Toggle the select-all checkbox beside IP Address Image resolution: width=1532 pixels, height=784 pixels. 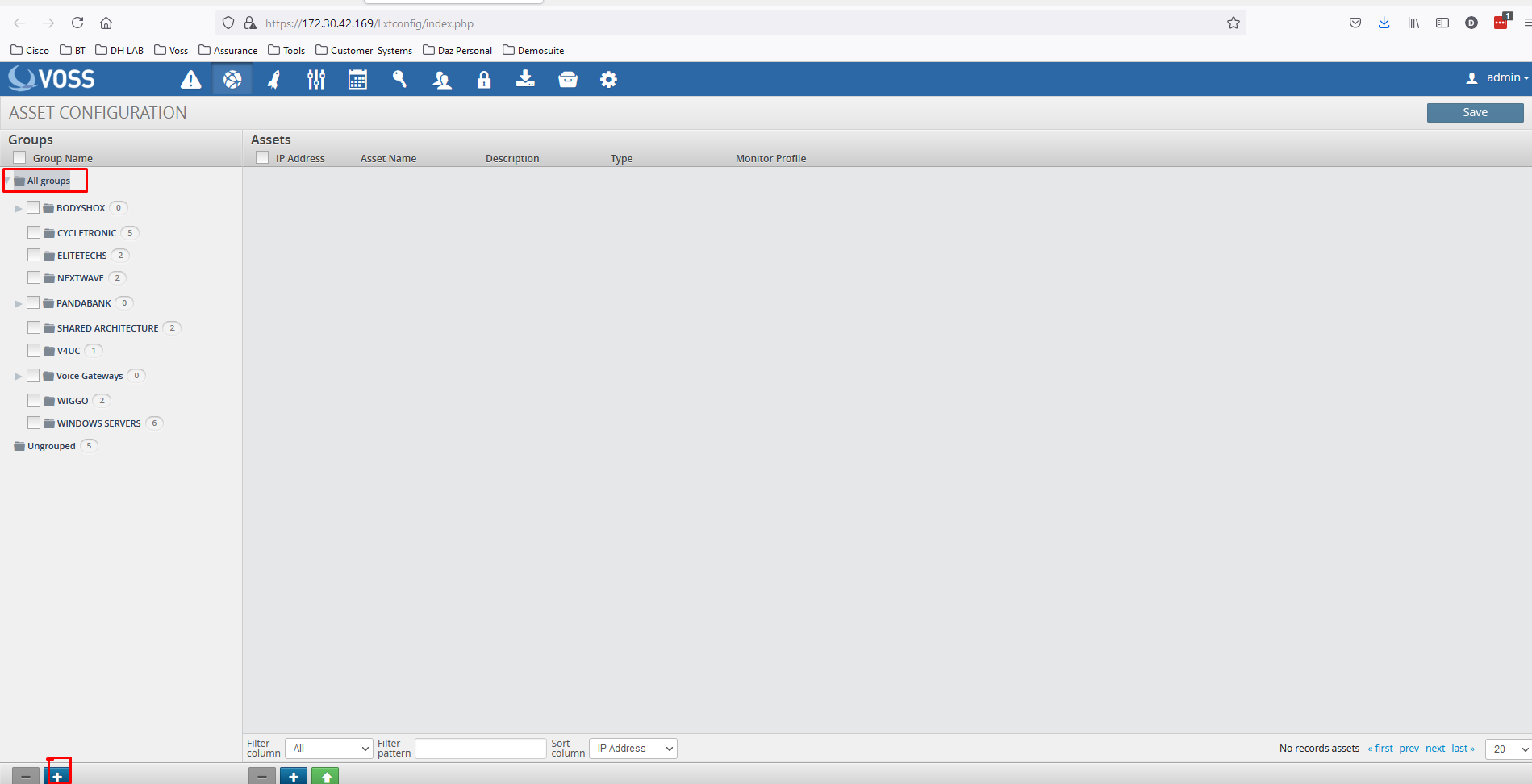click(x=262, y=158)
